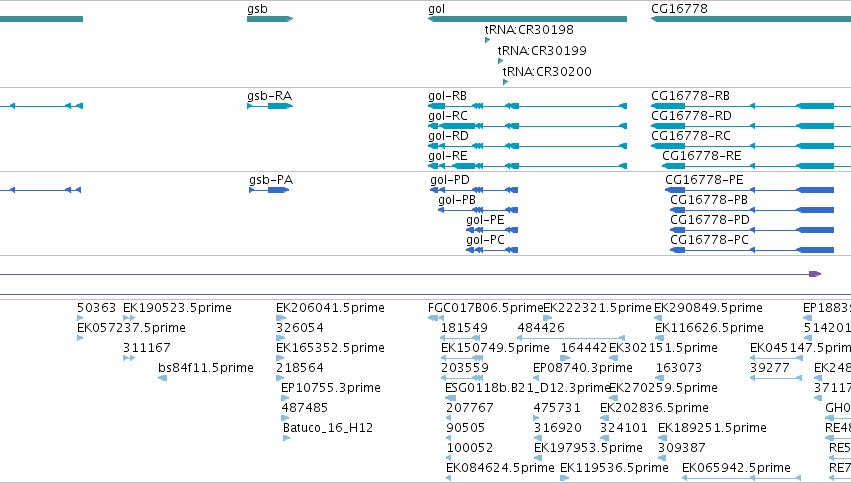Click the gsb-PA protein feature
This screenshot has width=851, height=483.
tap(269, 190)
